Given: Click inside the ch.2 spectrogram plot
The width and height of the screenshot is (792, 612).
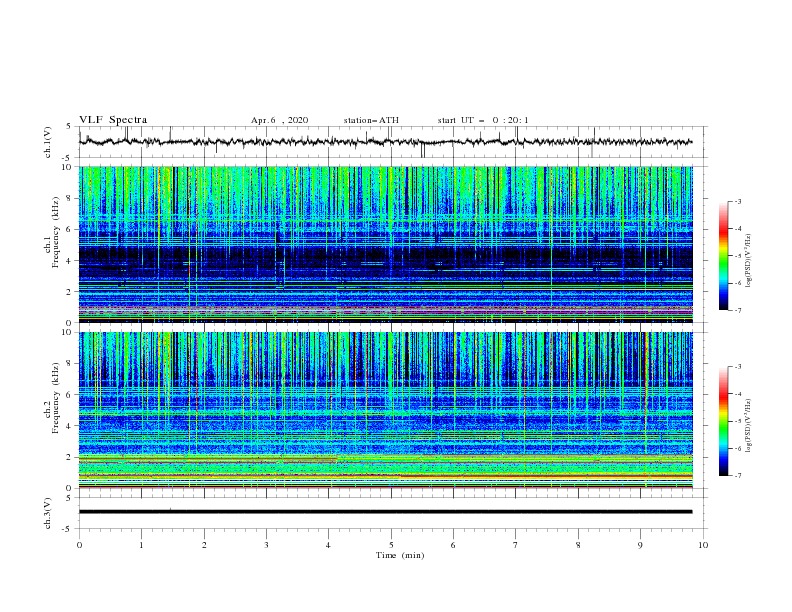Looking at the screenshot, I should tap(385, 410).
